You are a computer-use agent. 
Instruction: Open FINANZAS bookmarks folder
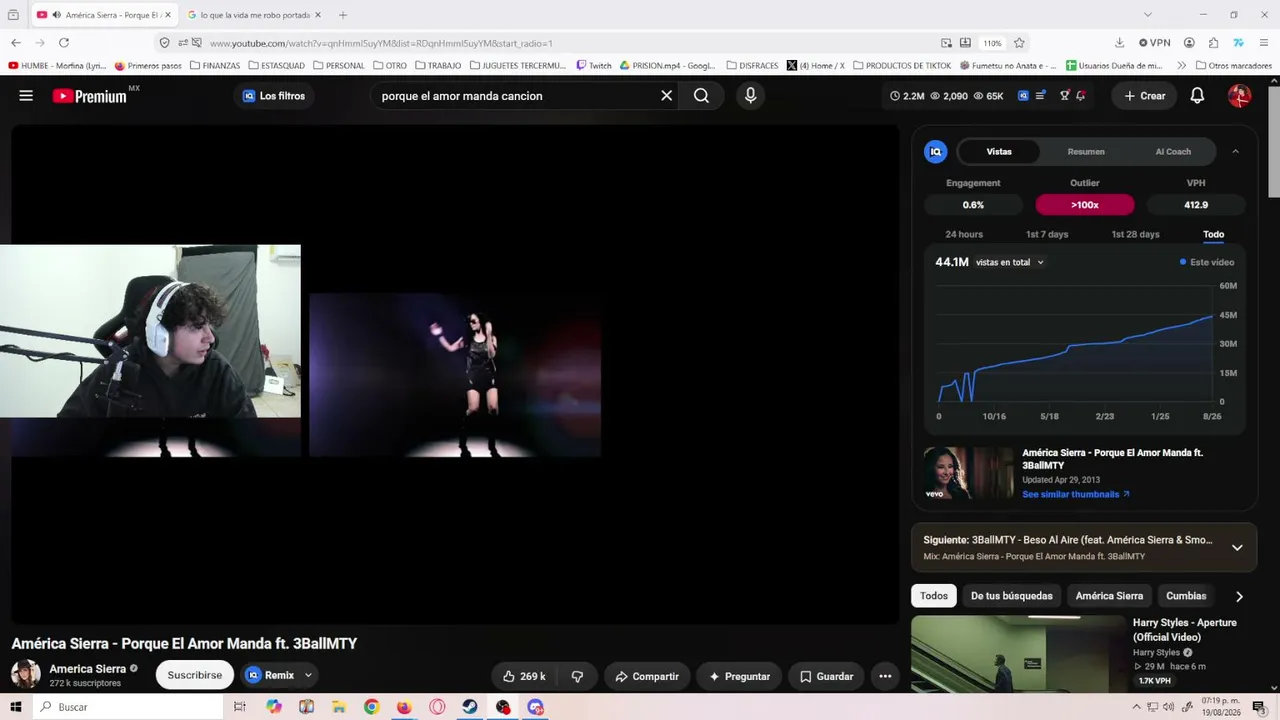215,66
